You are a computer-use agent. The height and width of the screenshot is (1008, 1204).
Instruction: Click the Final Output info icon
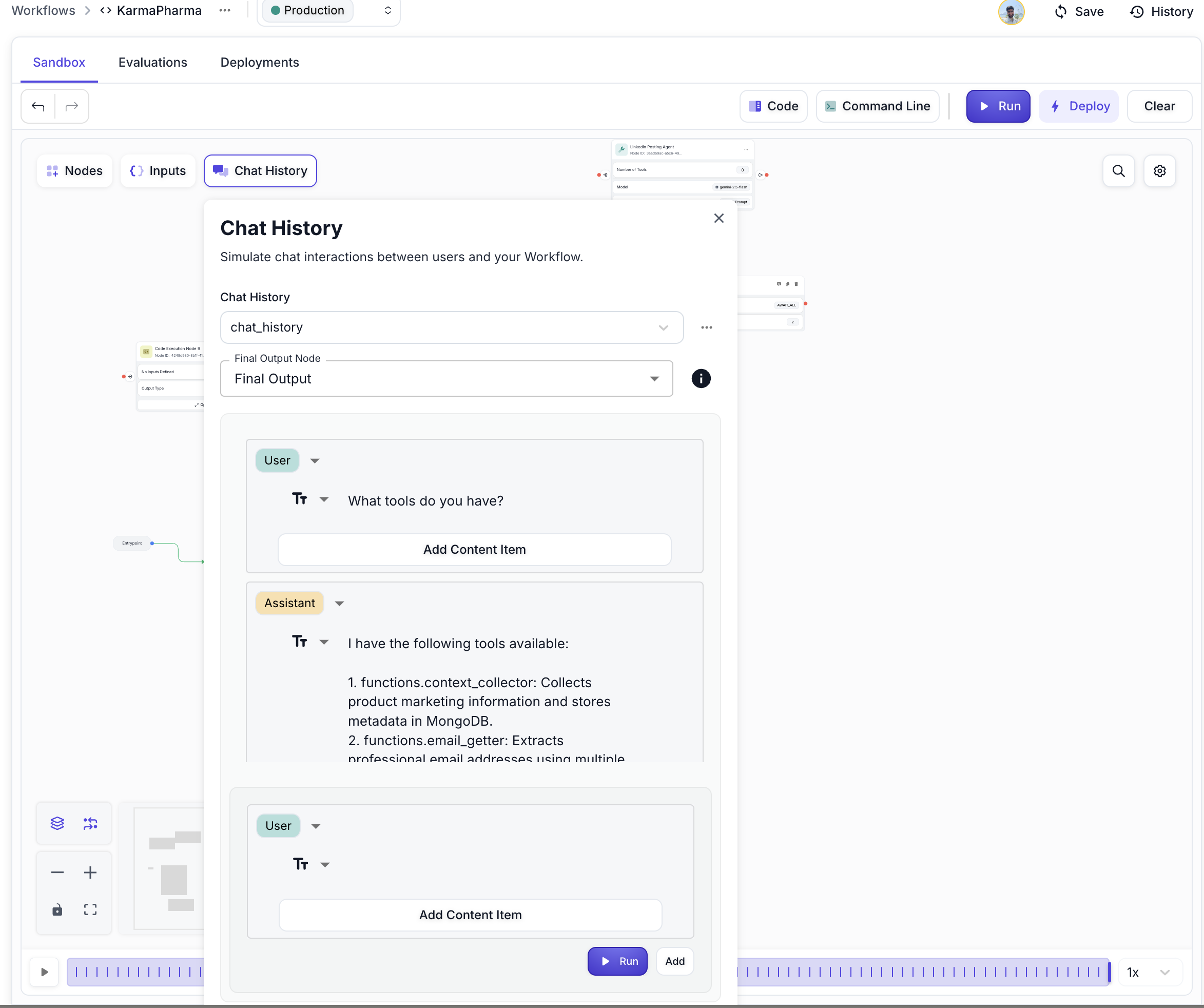pos(700,378)
